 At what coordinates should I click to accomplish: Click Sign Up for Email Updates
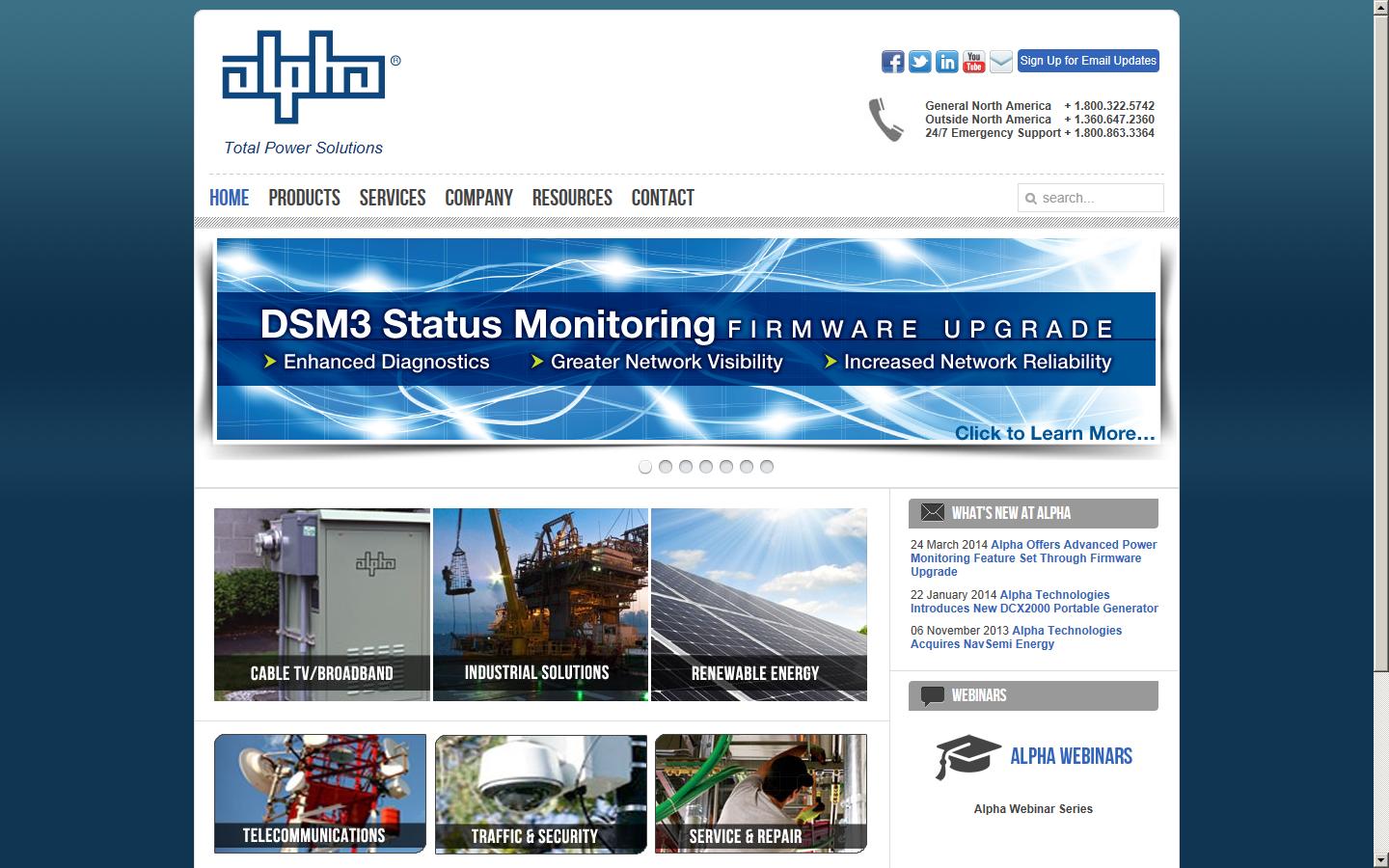tap(1088, 60)
